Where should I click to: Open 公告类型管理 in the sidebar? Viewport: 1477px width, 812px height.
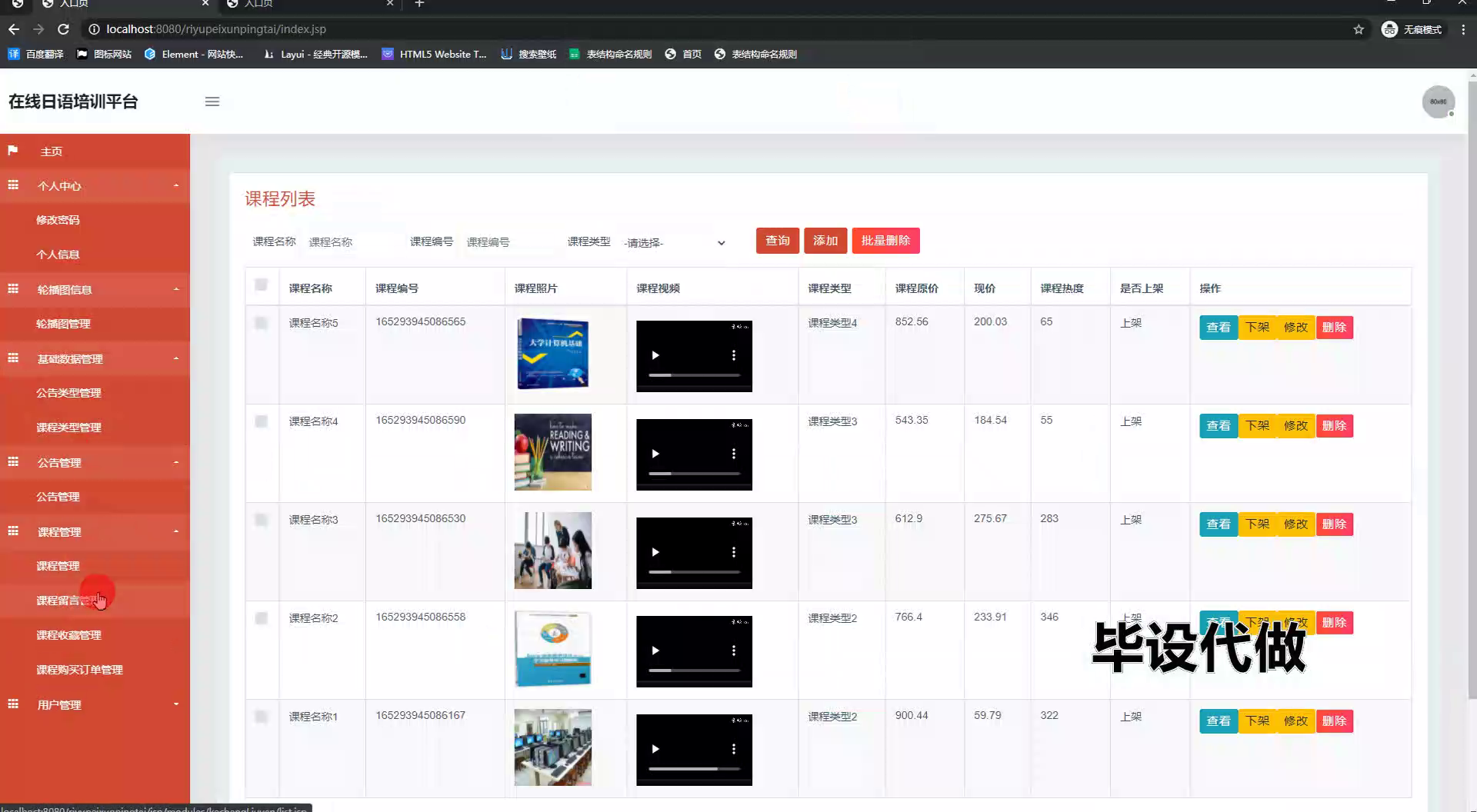(x=68, y=393)
